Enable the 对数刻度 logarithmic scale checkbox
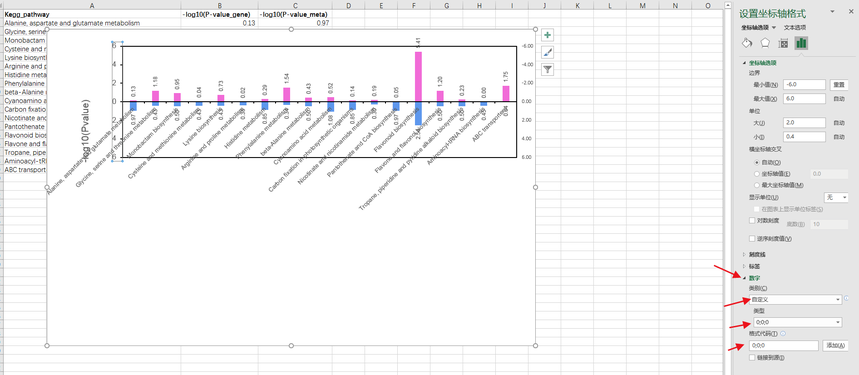This screenshot has width=859, height=375. [752, 220]
